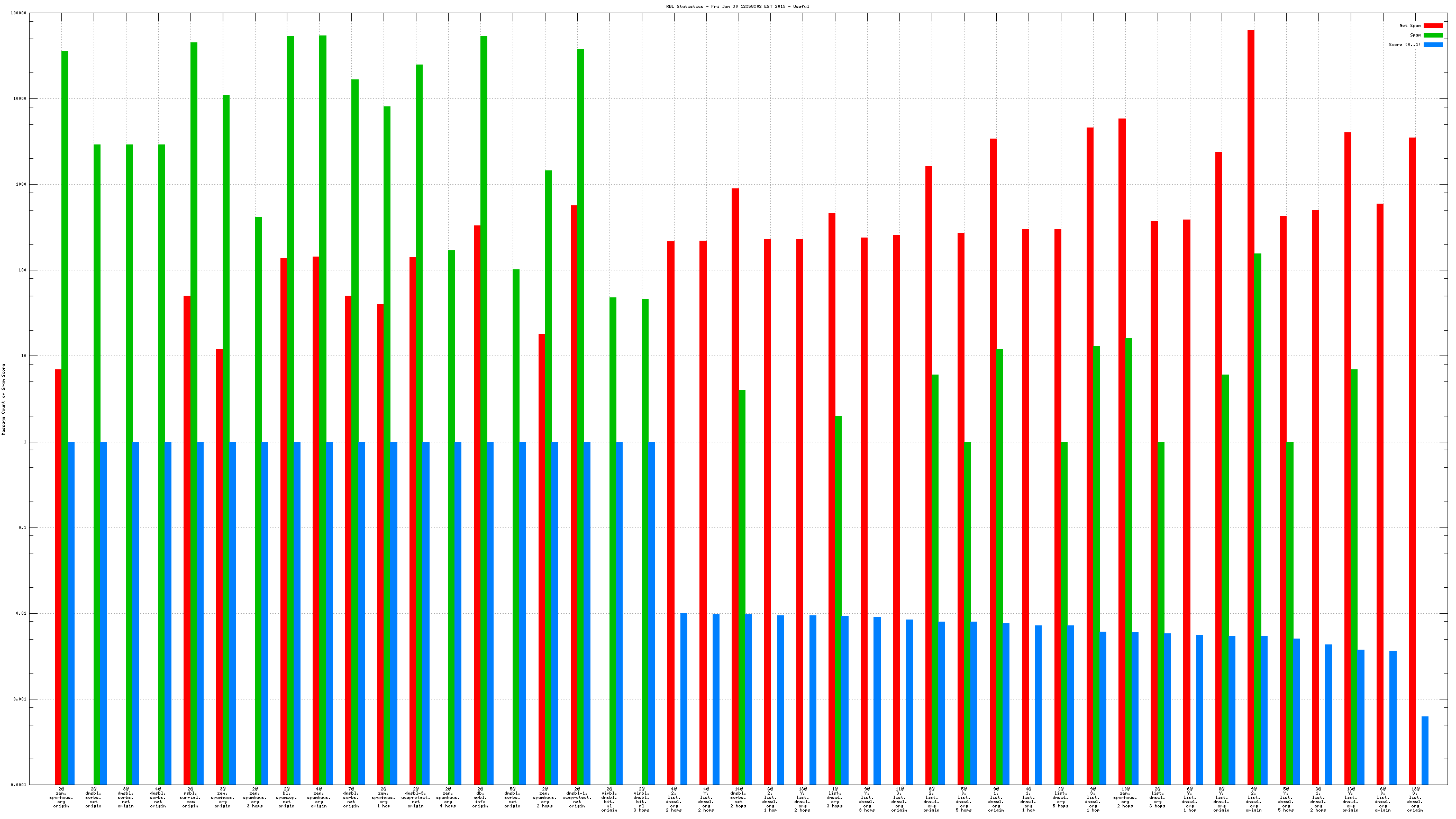Select the 100000 y-axis tick label
1456x819 pixels.
[19, 13]
